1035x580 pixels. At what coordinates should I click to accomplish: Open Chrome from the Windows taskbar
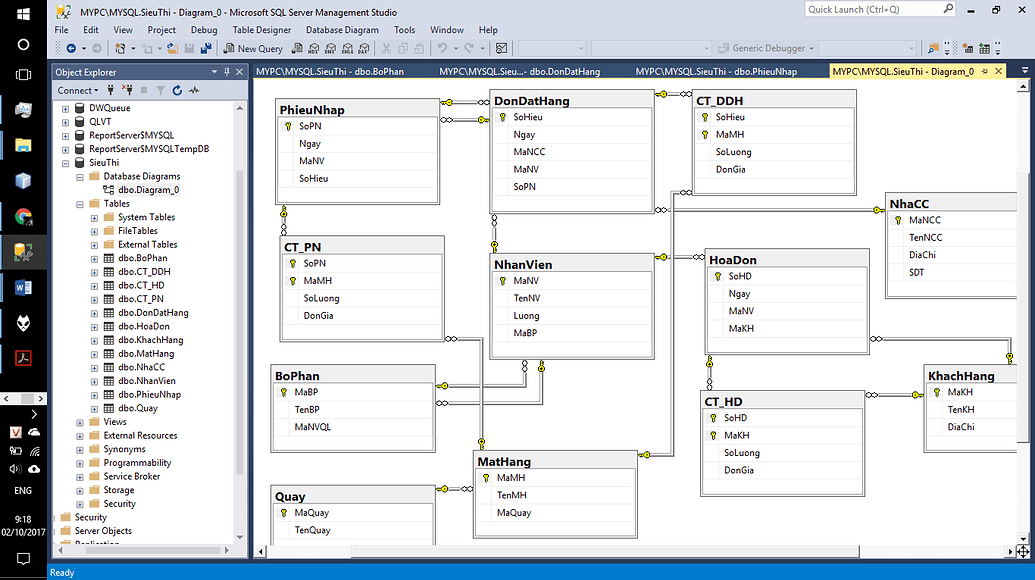click(24, 215)
